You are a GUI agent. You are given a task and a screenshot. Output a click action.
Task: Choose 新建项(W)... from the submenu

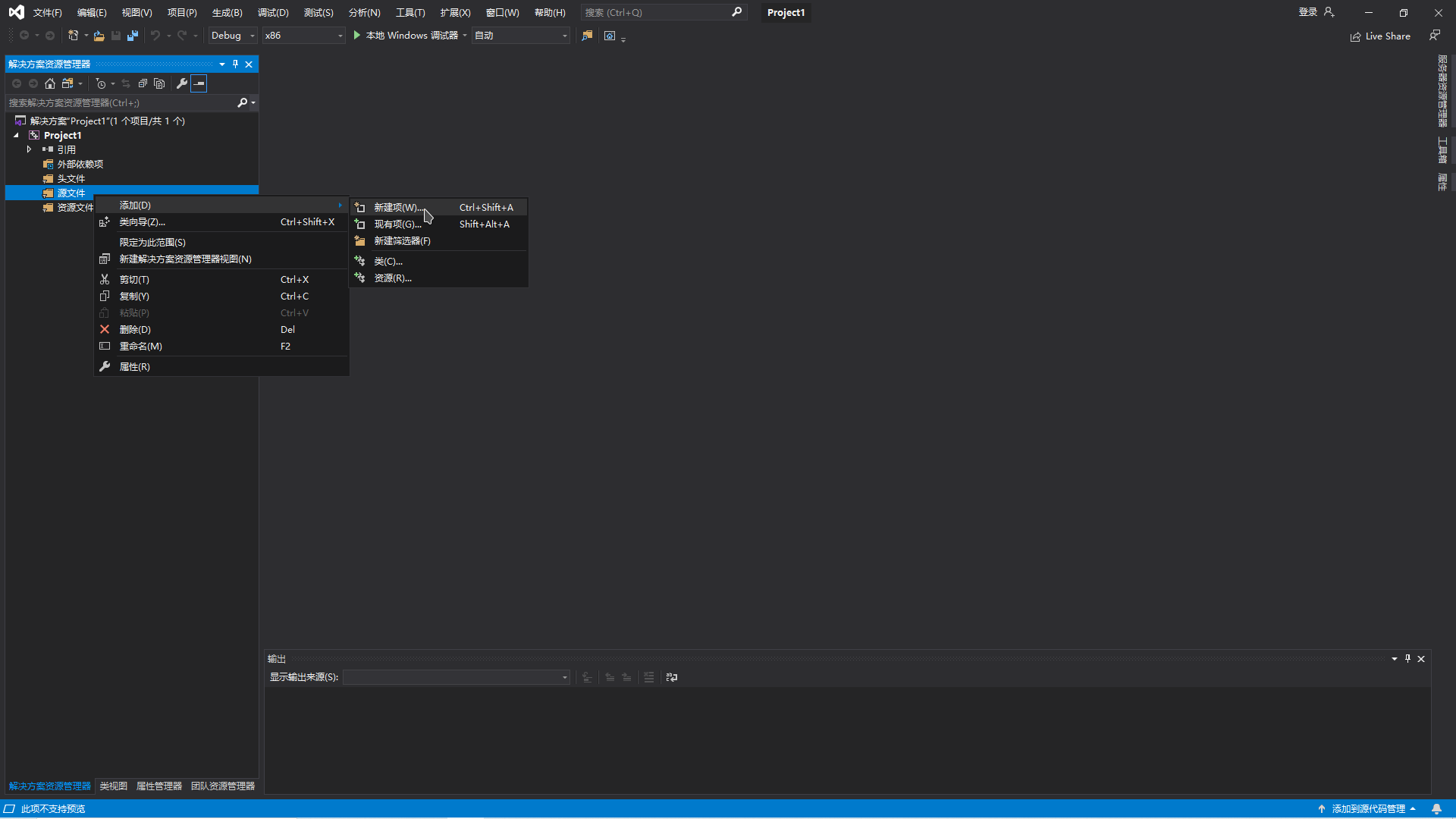(439, 207)
